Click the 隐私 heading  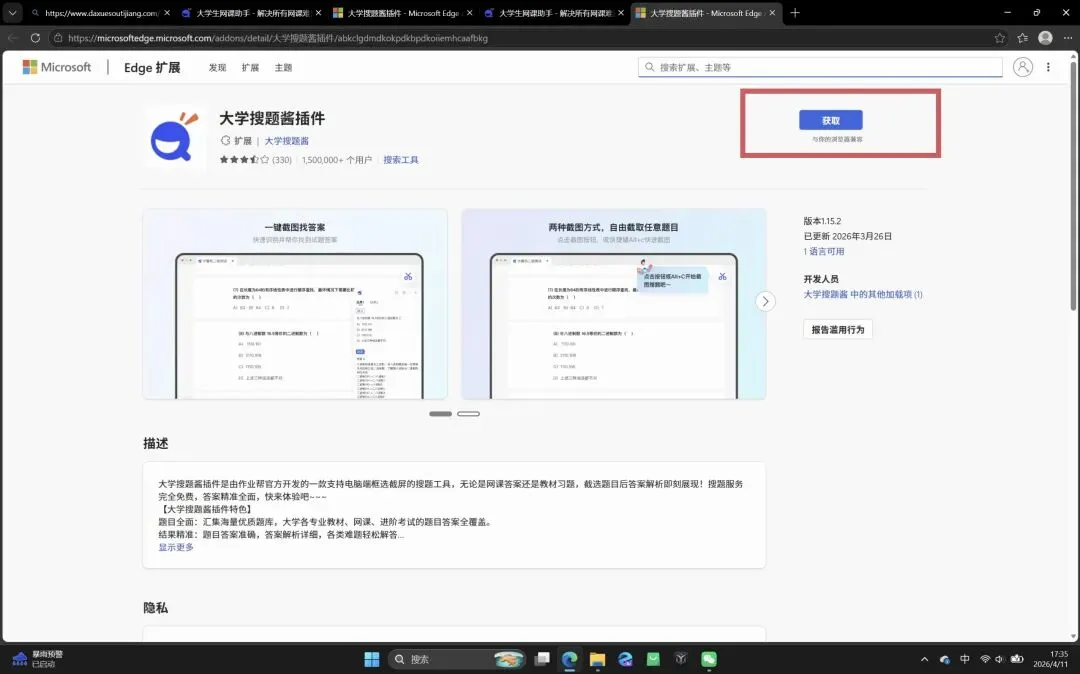click(156, 608)
